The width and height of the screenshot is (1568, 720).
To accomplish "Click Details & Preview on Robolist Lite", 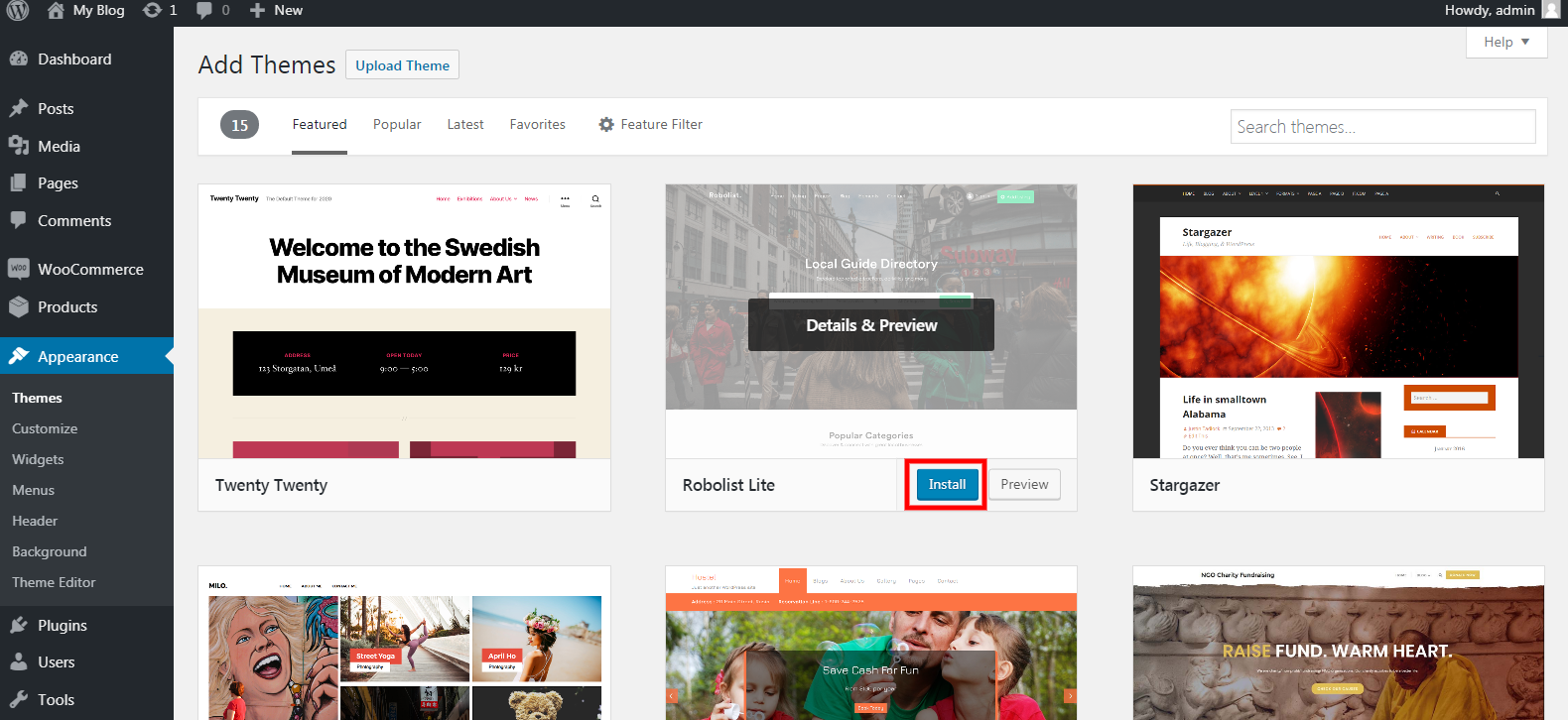I will pyautogui.click(x=871, y=324).
